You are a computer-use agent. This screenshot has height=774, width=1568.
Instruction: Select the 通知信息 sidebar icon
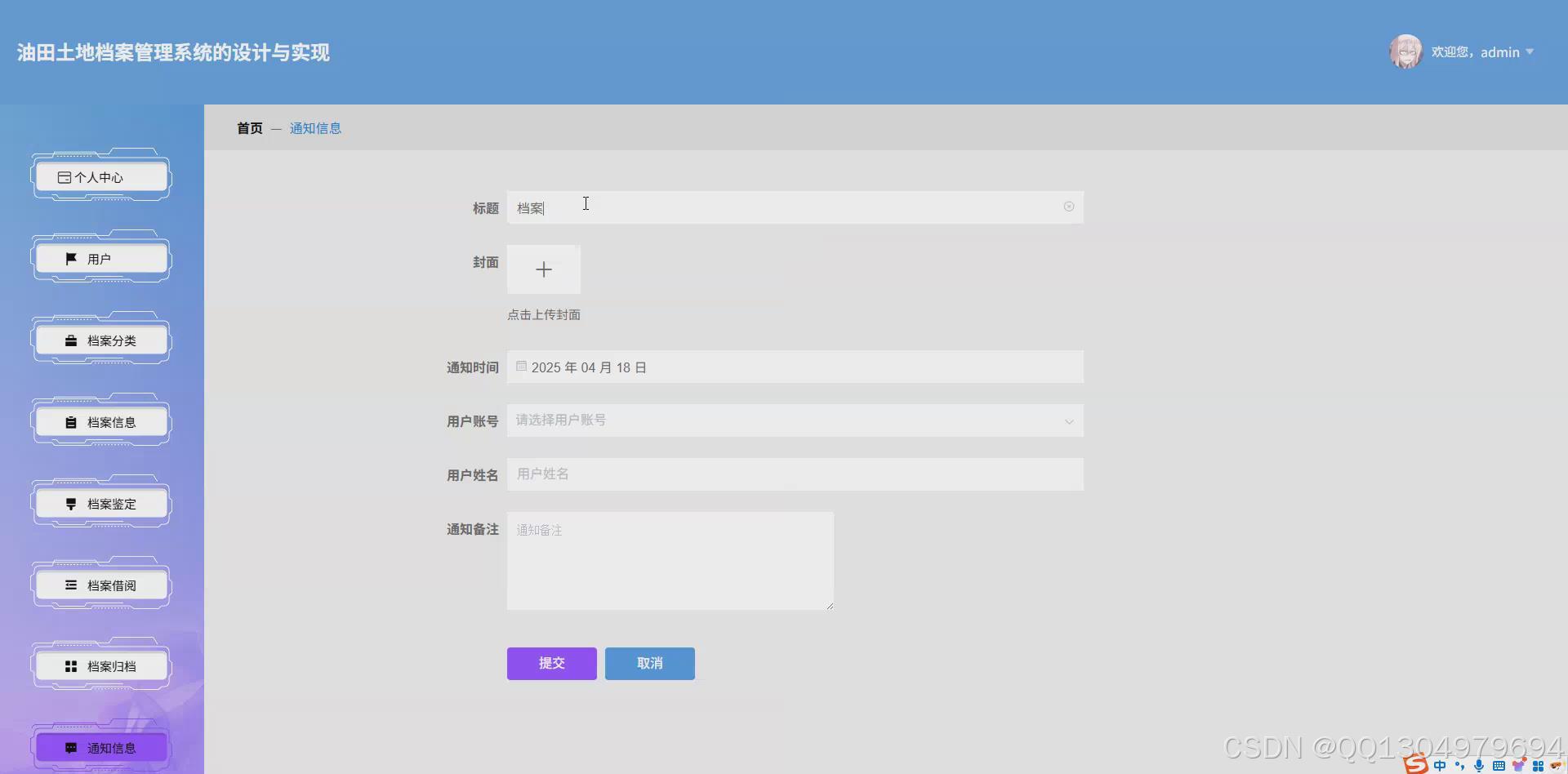100,747
